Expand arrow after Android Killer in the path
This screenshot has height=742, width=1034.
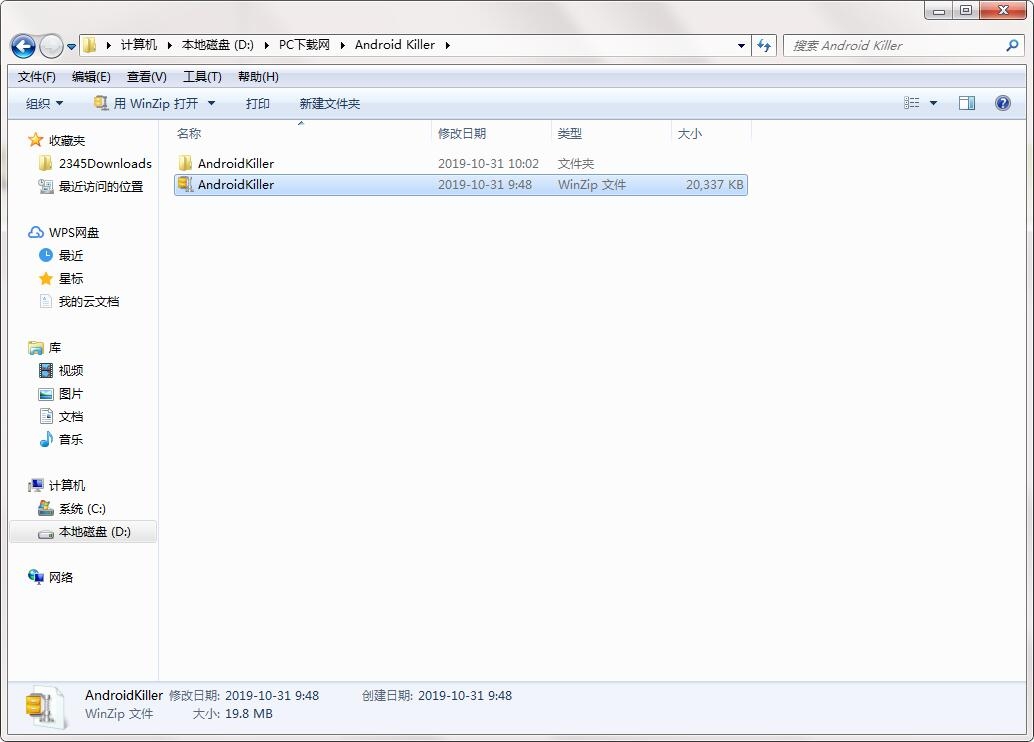point(448,45)
